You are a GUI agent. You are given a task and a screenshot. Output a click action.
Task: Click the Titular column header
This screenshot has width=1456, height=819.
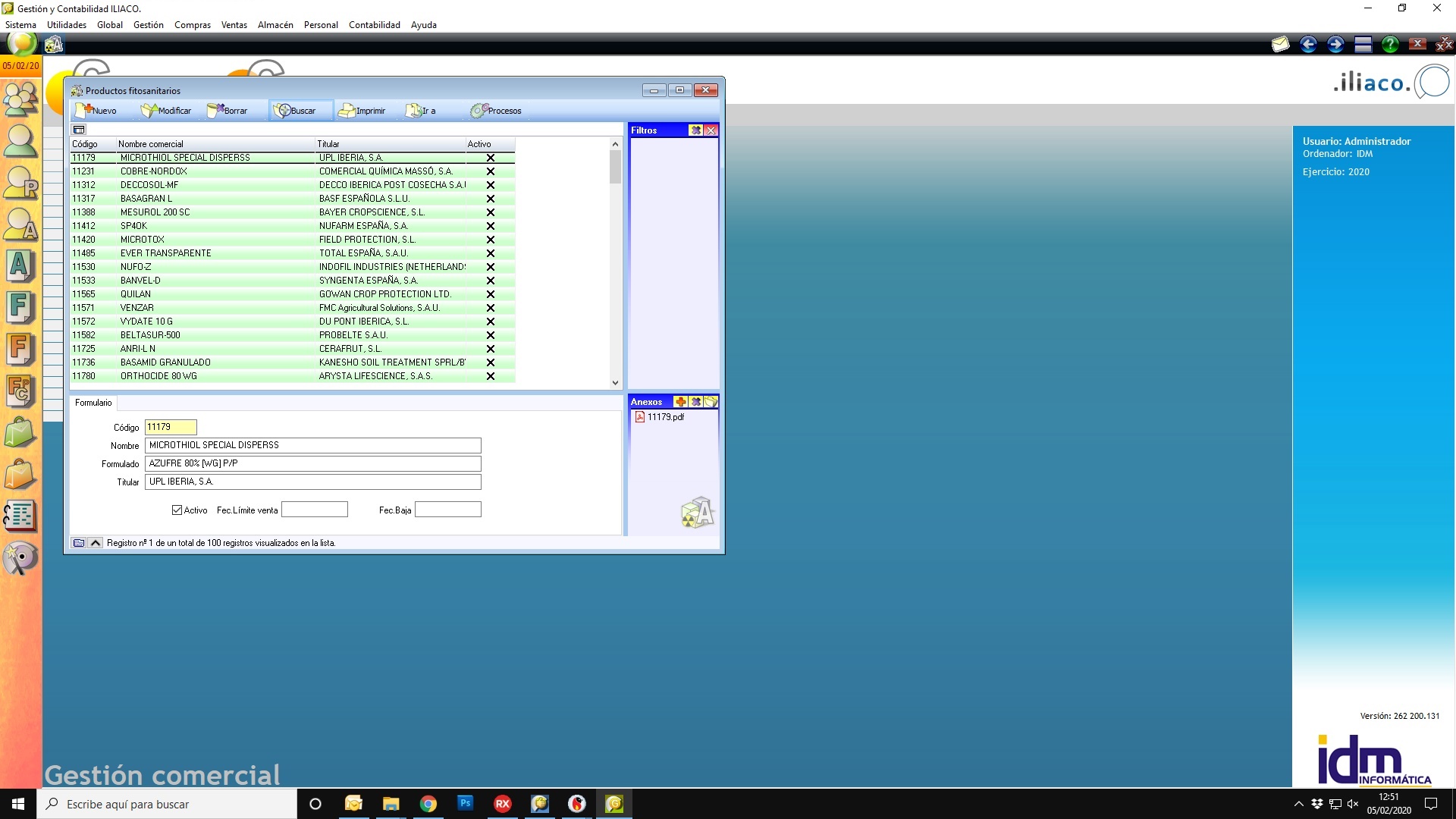390,144
